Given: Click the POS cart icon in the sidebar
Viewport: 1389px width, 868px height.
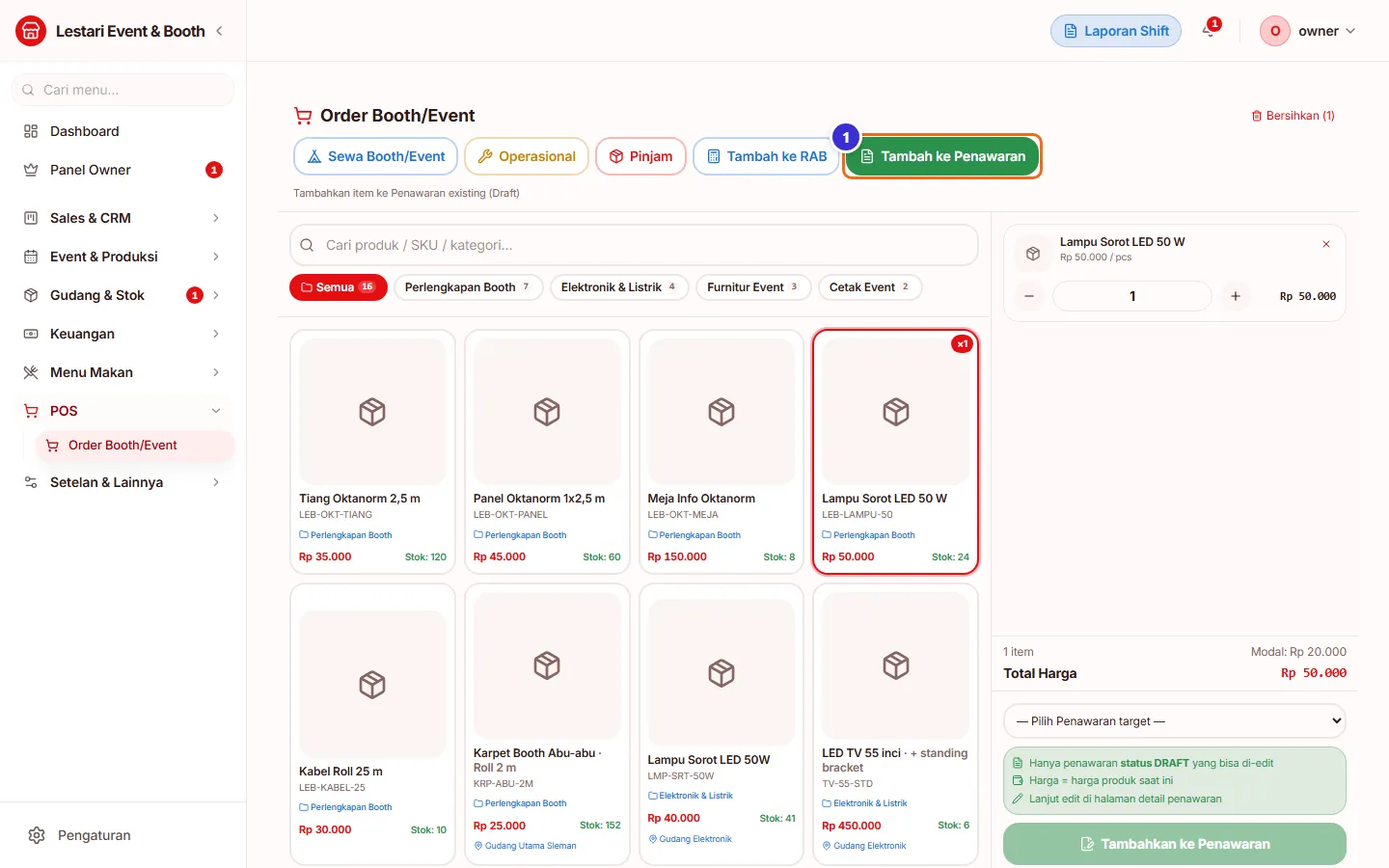Looking at the screenshot, I should coord(31,411).
